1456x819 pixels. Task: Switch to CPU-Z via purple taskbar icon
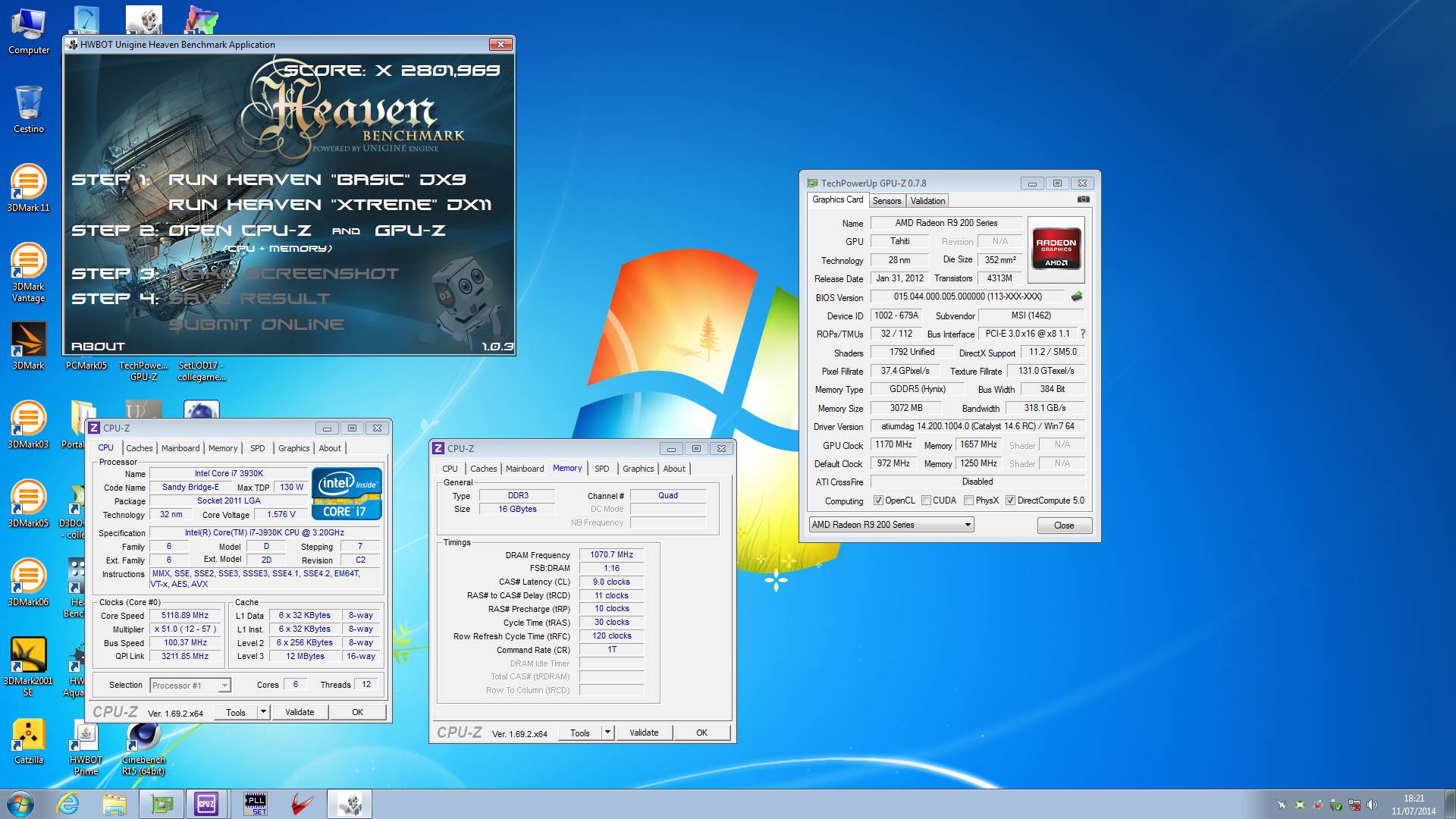[206, 804]
